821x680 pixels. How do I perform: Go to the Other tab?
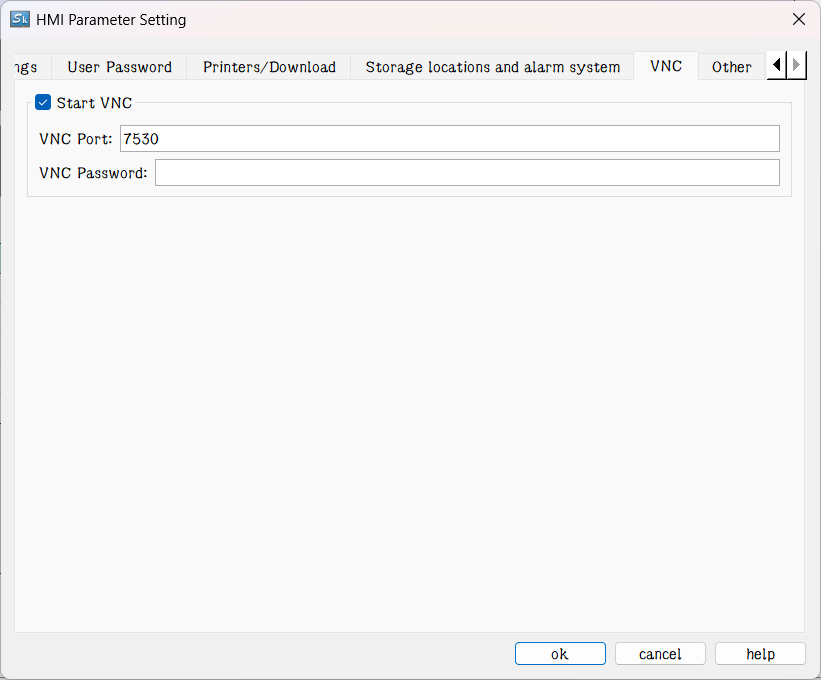tap(731, 67)
